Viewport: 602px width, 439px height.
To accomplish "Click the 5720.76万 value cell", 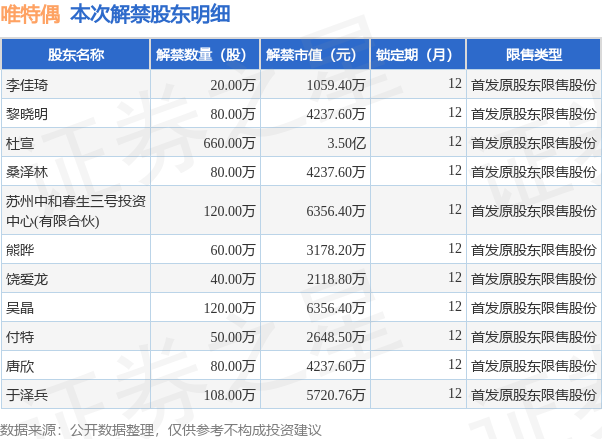I will (x=315, y=395).
